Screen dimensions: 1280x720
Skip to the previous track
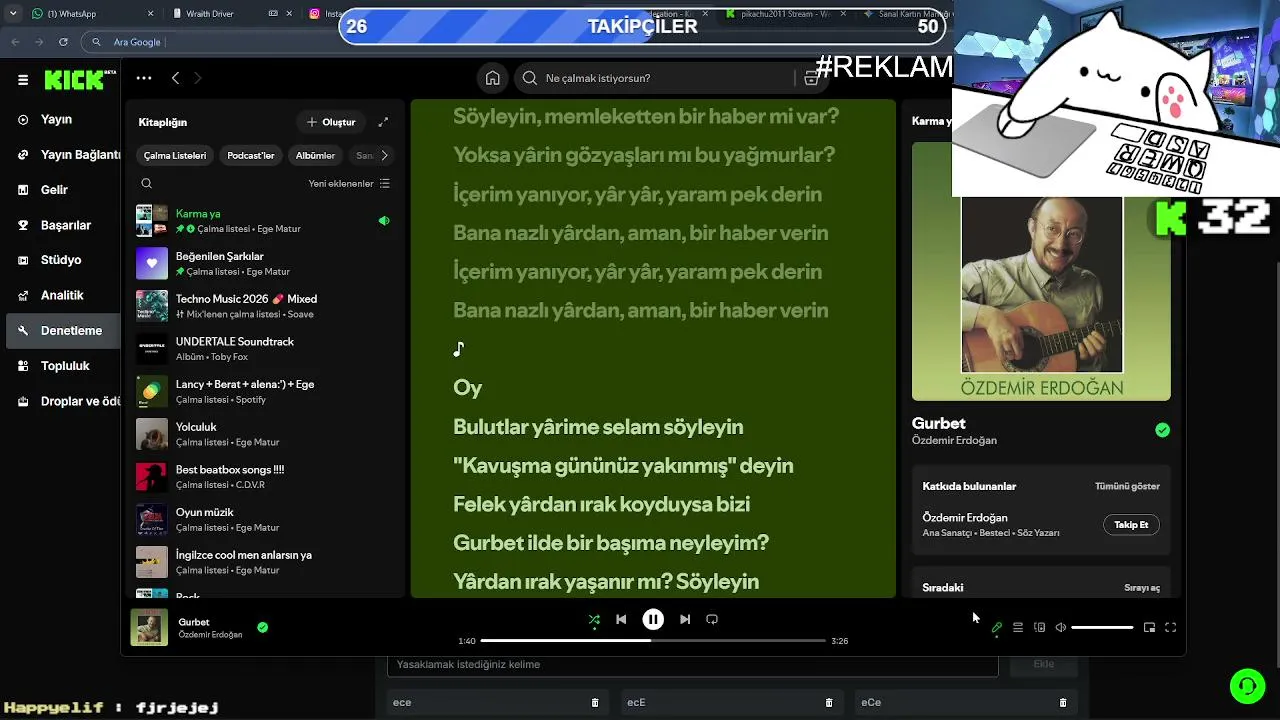coord(621,620)
